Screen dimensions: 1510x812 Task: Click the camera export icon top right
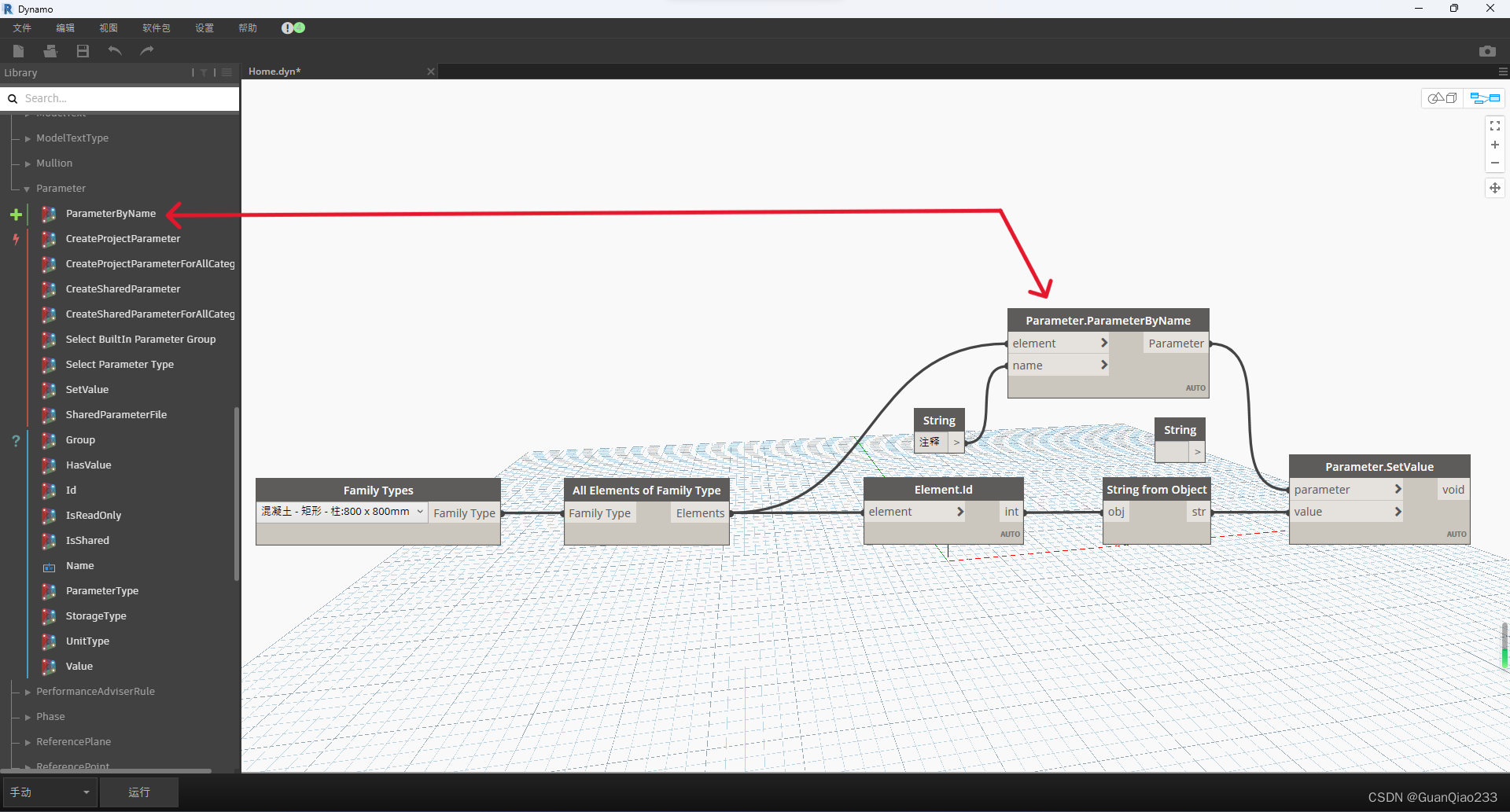(1488, 50)
